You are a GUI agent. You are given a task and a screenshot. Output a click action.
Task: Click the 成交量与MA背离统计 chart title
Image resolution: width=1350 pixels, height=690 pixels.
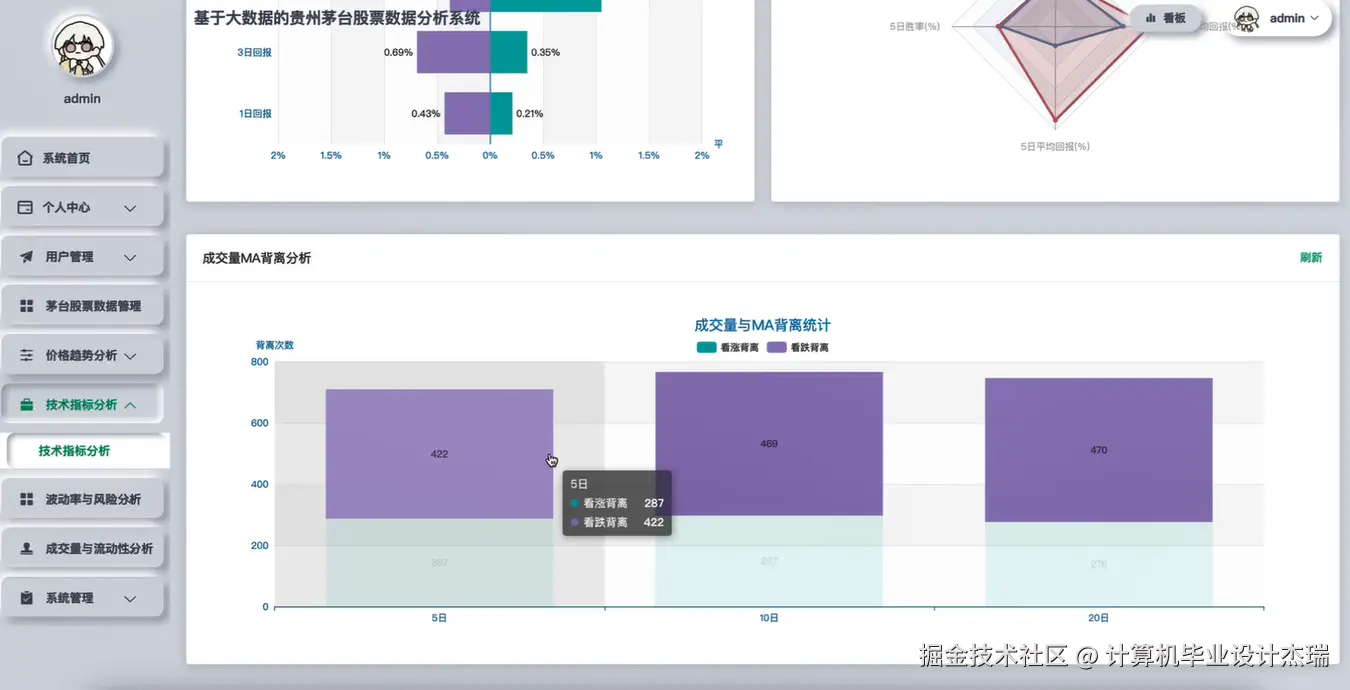762,325
